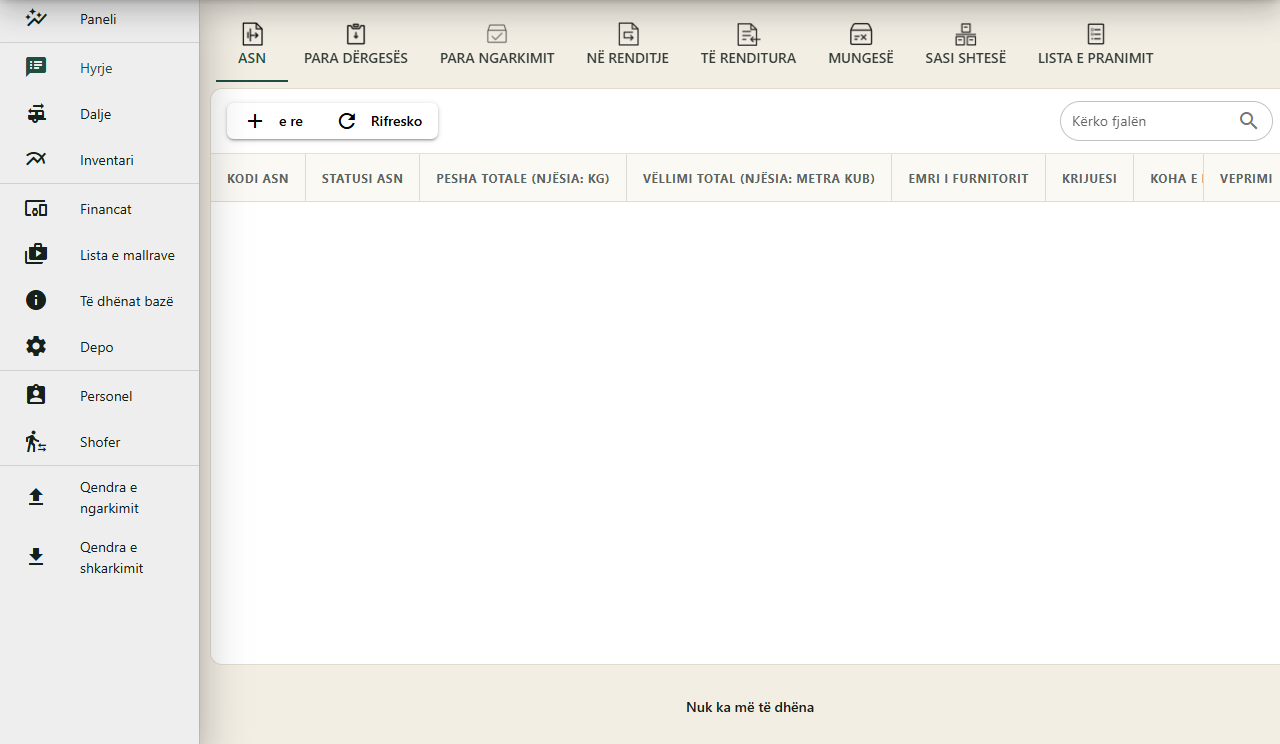Click the VËLLIMI TOTAL column header
1280x744 pixels.
(x=759, y=178)
